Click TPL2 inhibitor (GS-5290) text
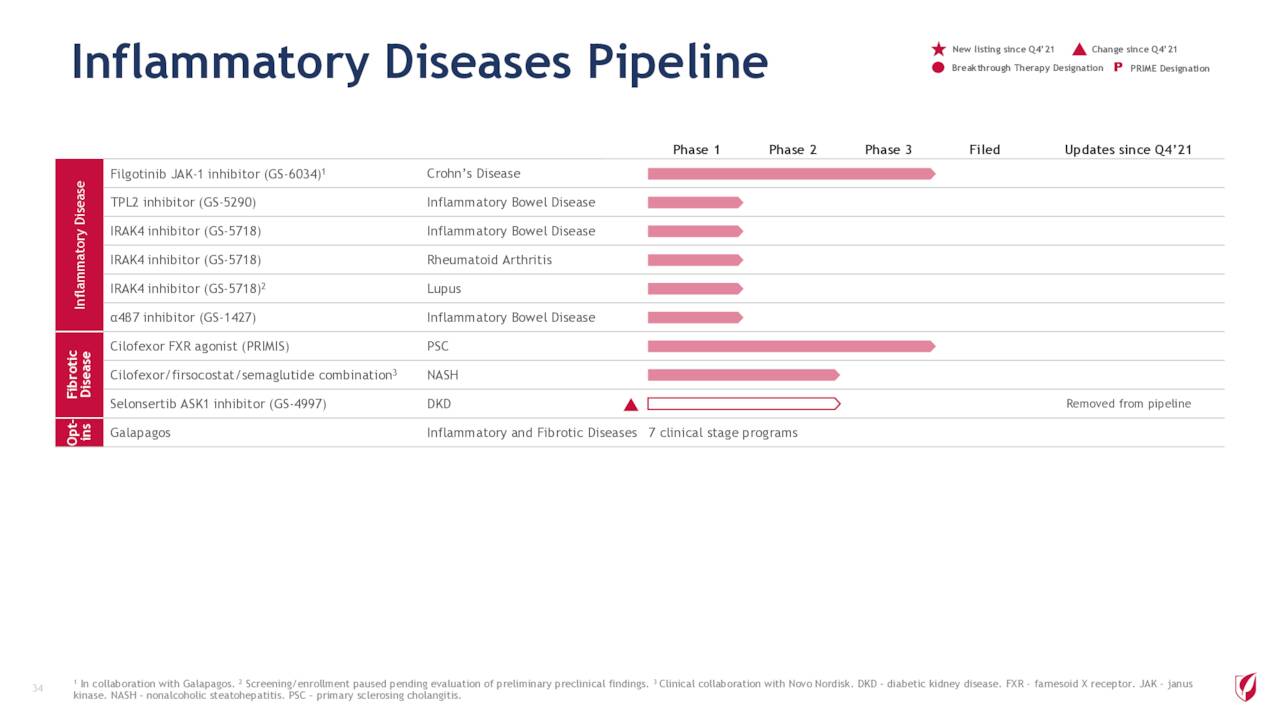 tap(183, 203)
